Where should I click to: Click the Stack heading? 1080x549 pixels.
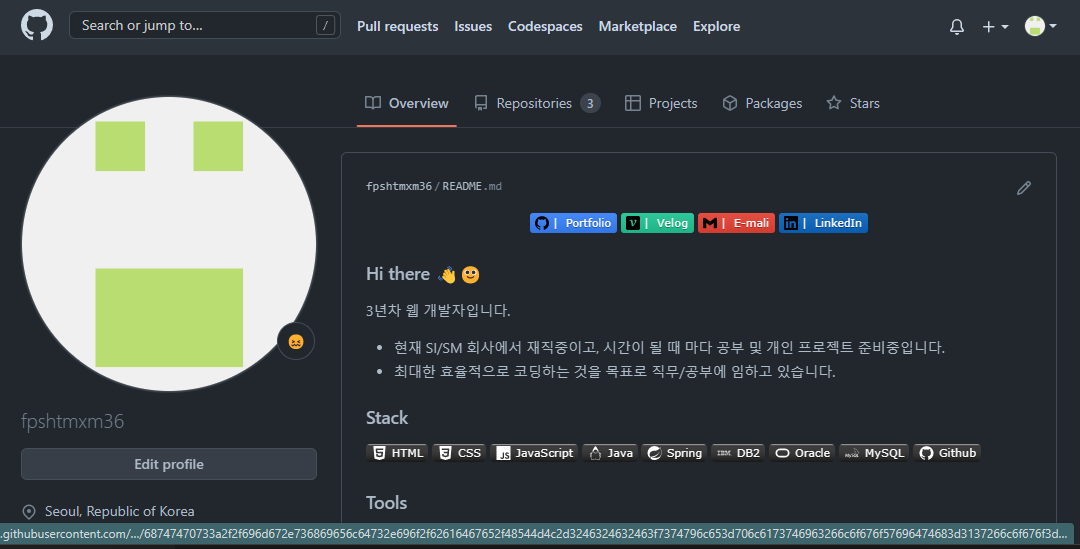pyautogui.click(x=387, y=418)
